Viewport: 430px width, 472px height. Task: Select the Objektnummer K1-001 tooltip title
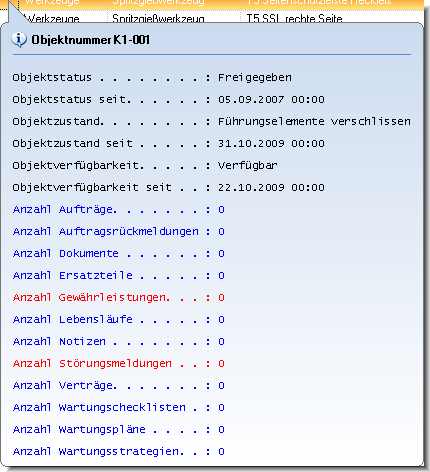(x=90, y=40)
